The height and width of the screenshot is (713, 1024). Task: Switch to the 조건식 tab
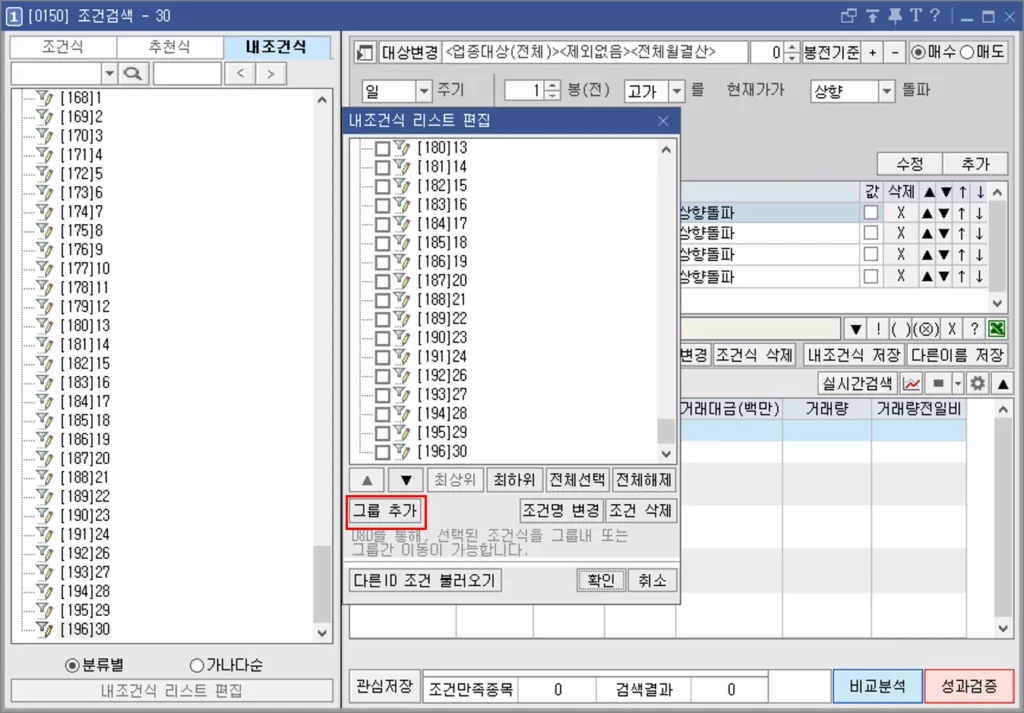click(63, 47)
